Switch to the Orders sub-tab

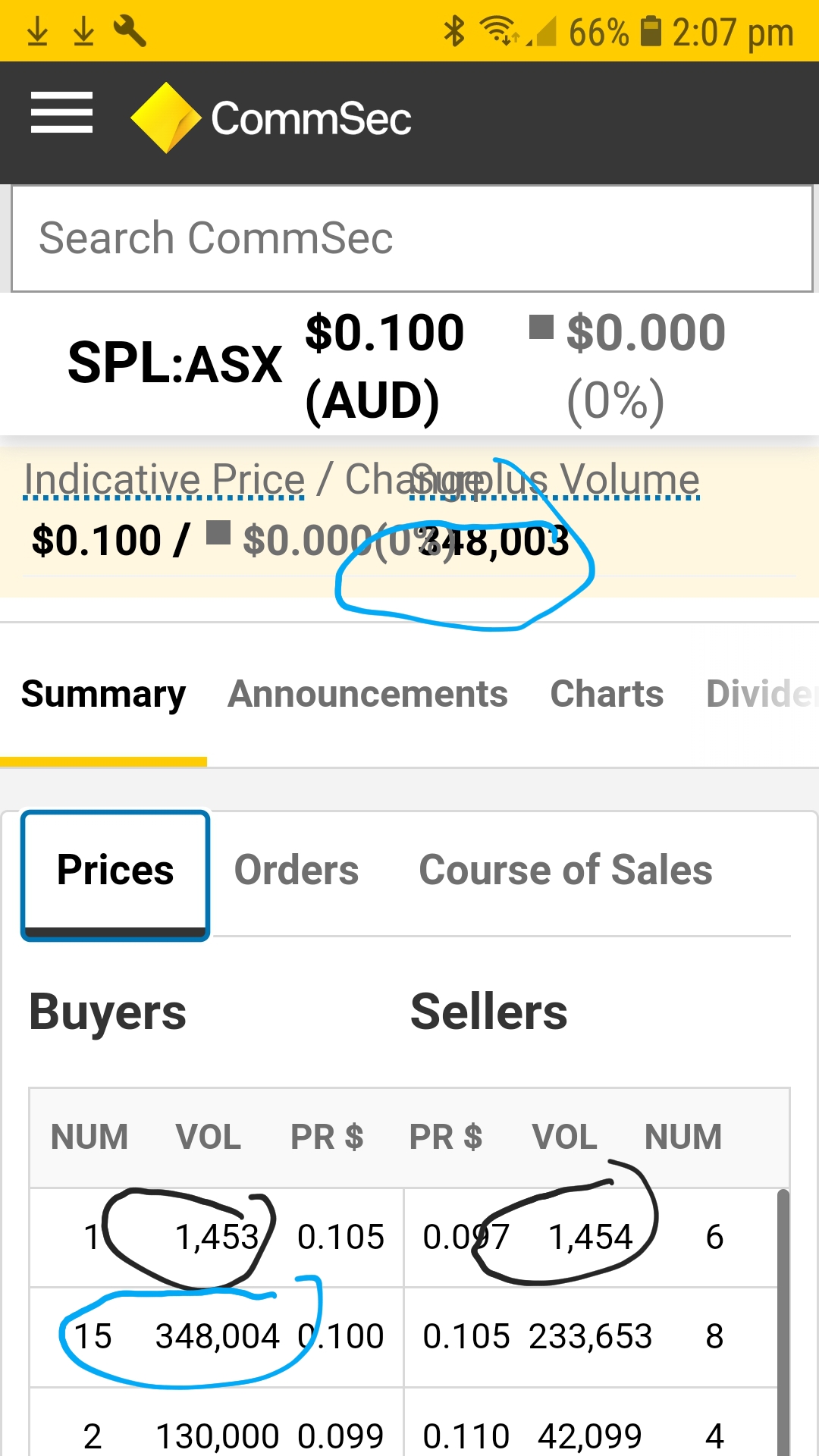point(297,870)
